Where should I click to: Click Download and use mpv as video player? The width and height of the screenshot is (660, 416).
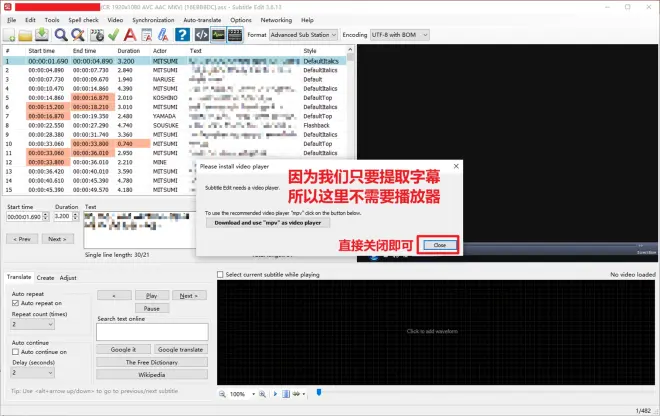tap(268, 223)
